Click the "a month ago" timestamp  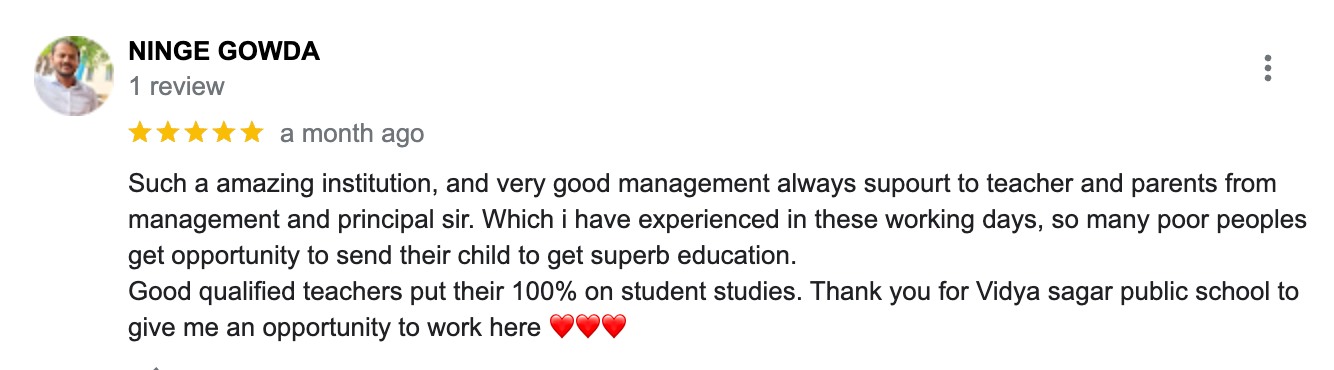point(352,133)
